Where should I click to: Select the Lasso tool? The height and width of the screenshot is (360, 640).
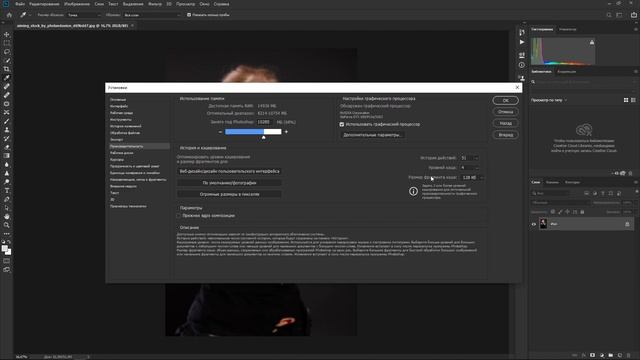(7, 52)
